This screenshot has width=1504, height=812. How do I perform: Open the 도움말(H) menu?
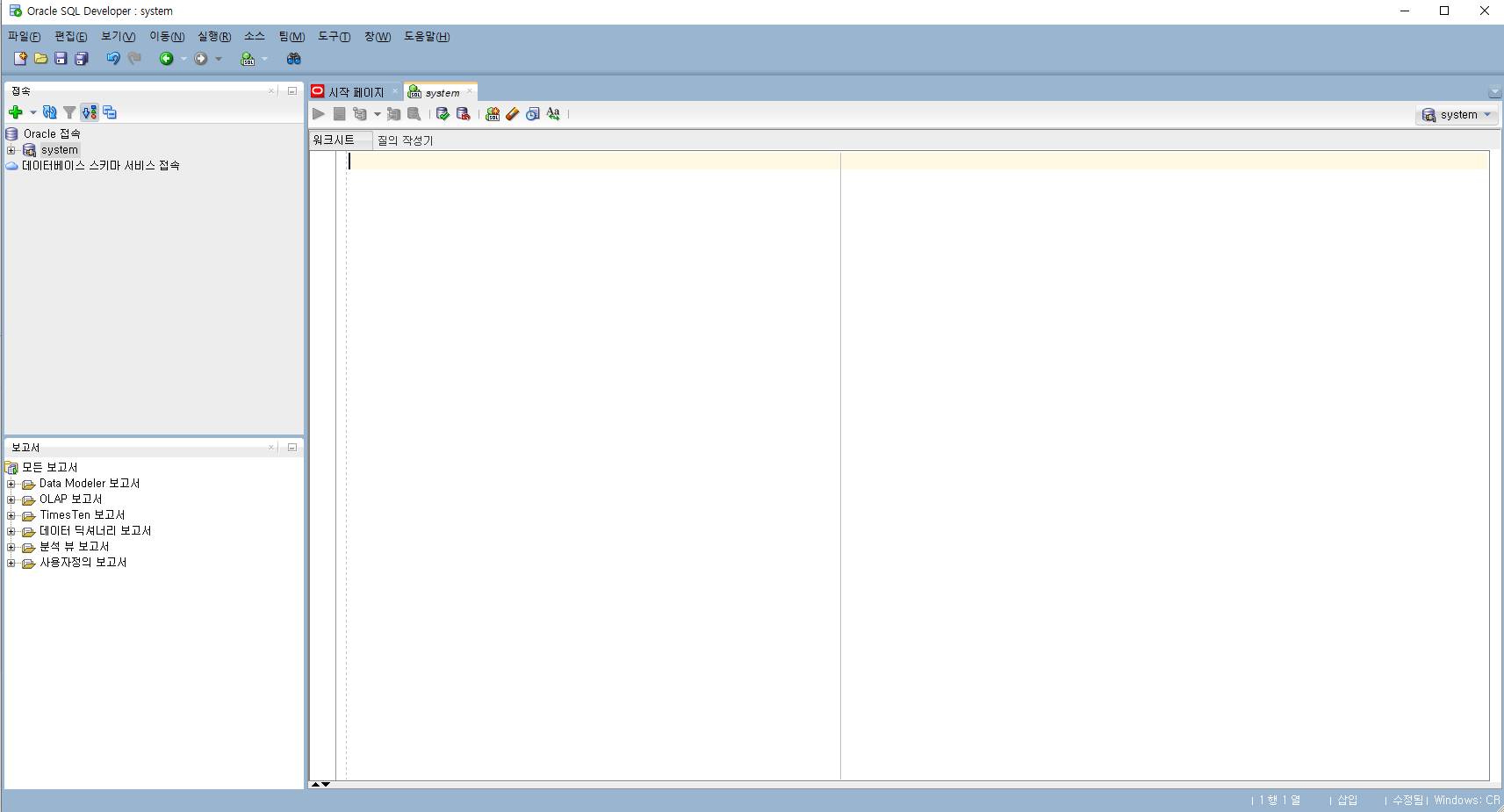coord(427,36)
